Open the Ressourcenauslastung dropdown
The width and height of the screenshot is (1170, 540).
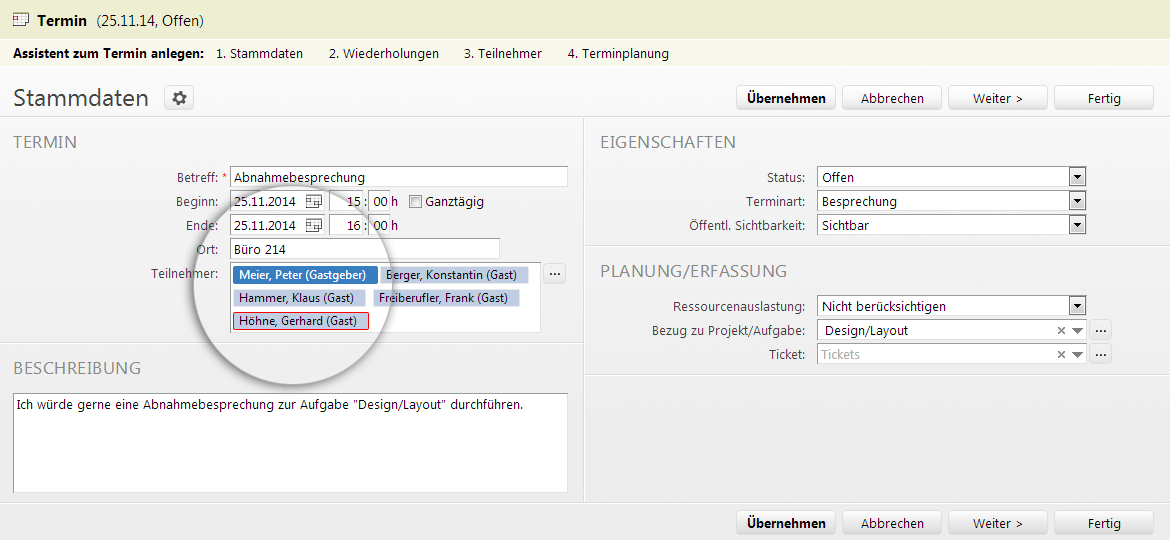(1077, 306)
